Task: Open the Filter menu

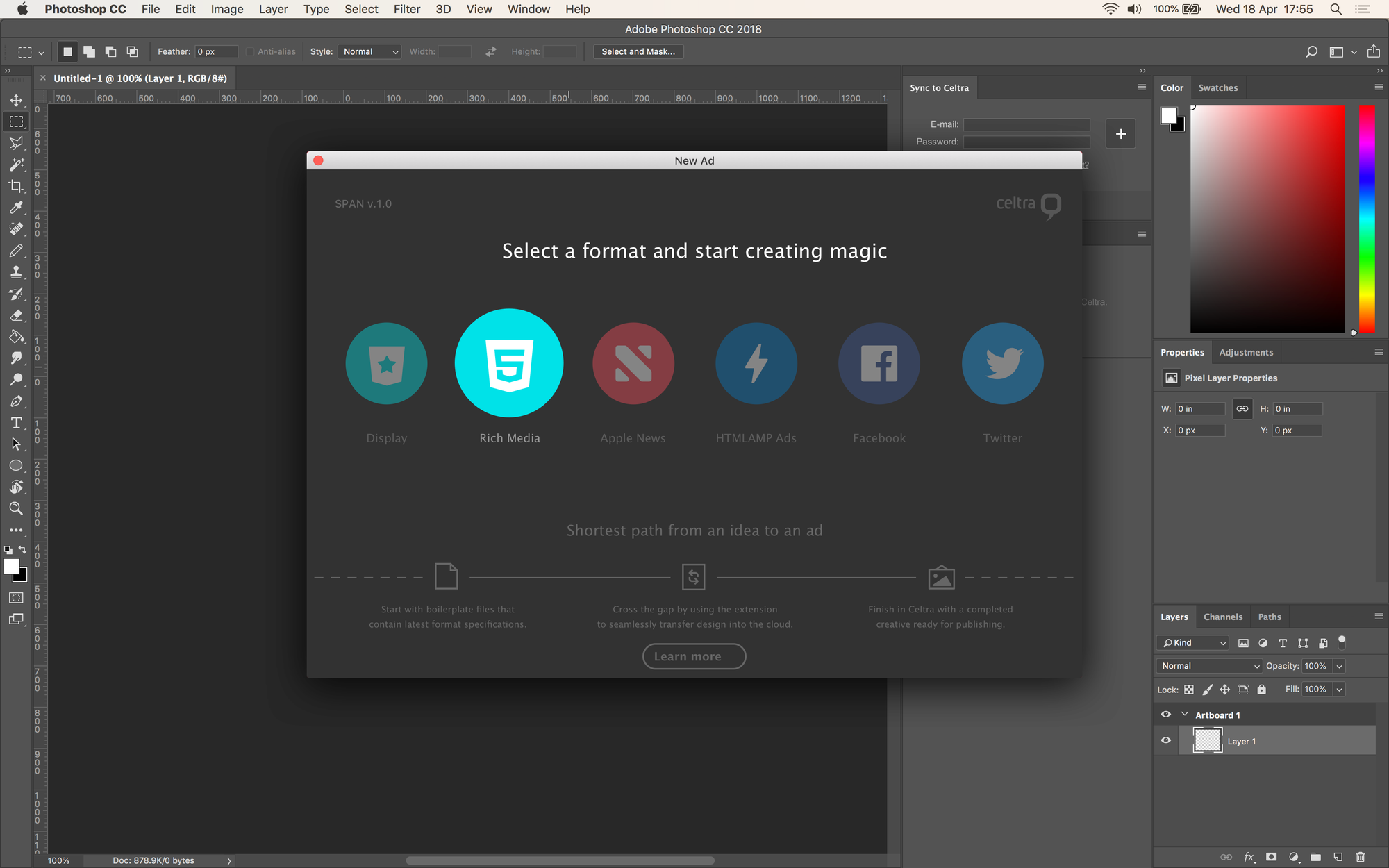Action: coord(406,9)
